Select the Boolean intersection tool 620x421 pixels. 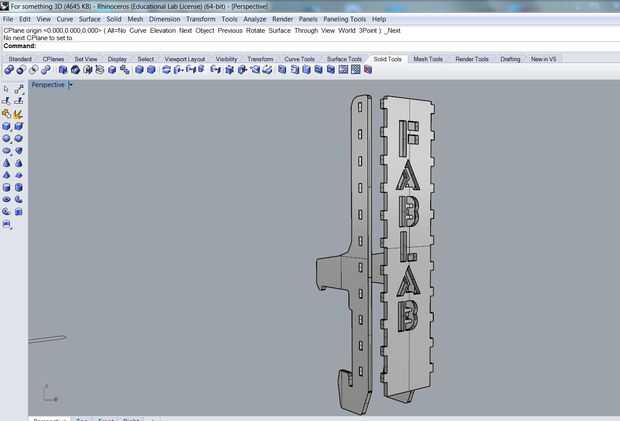(34, 70)
